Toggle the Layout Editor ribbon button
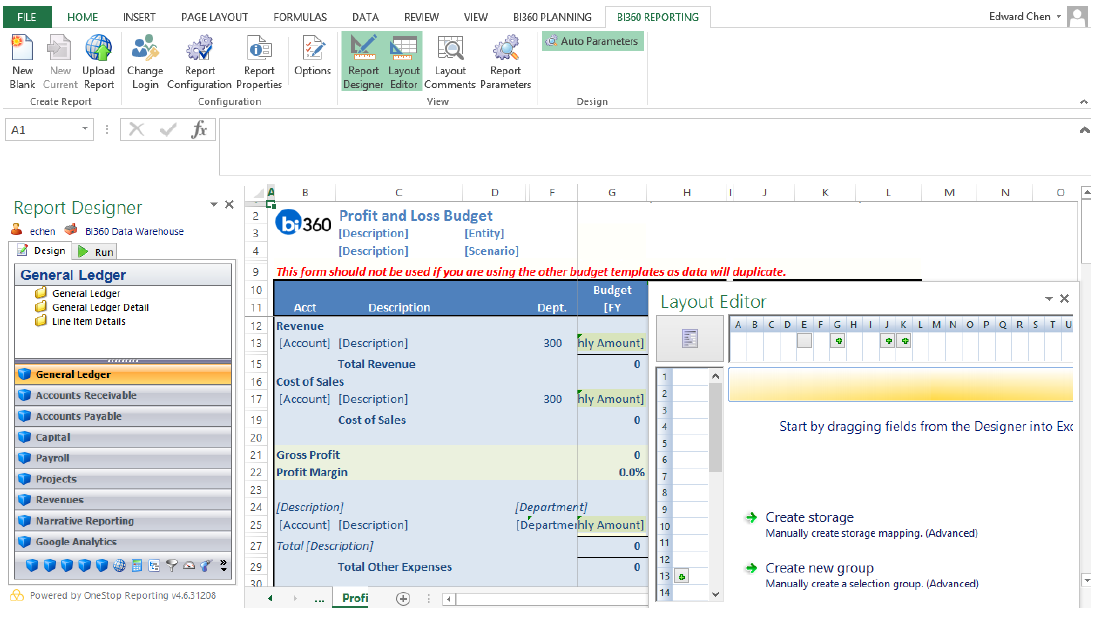The height and width of the screenshot is (619, 1098). pyautogui.click(x=404, y=62)
